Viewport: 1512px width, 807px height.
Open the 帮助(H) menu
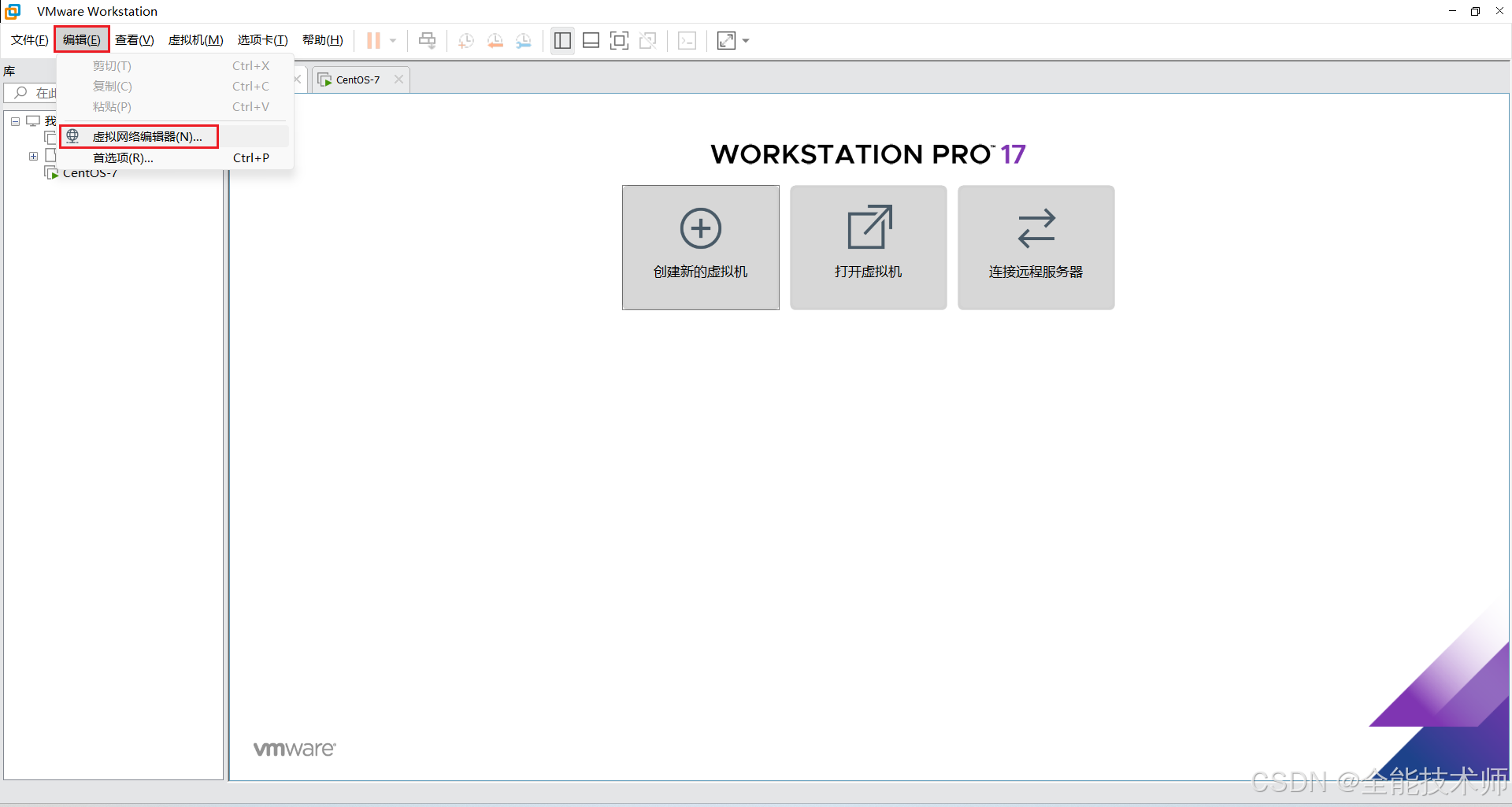tap(323, 40)
